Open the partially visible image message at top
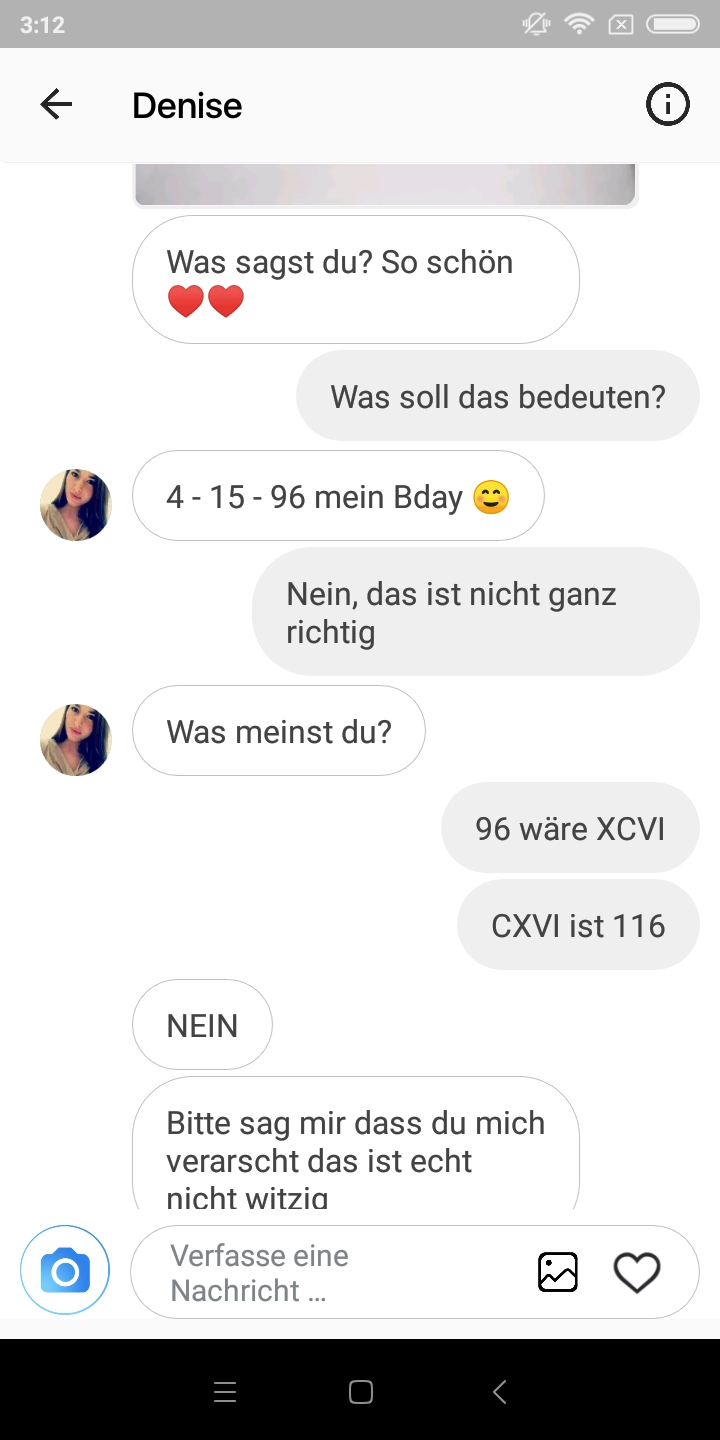The height and width of the screenshot is (1440, 720). [x=385, y=185]
